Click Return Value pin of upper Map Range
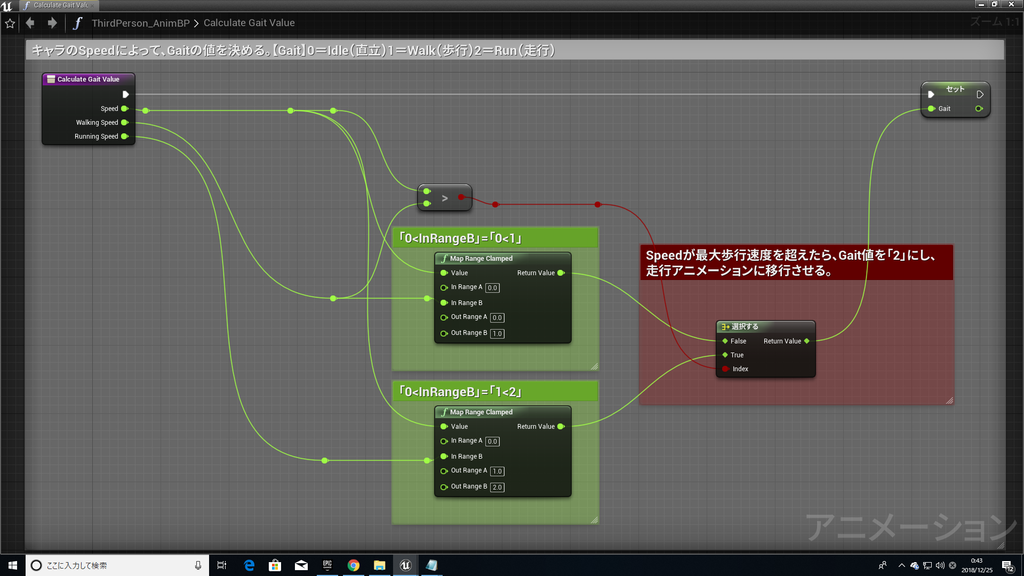The height and width of the screenshot is (576, 1024). pos(561,273)
